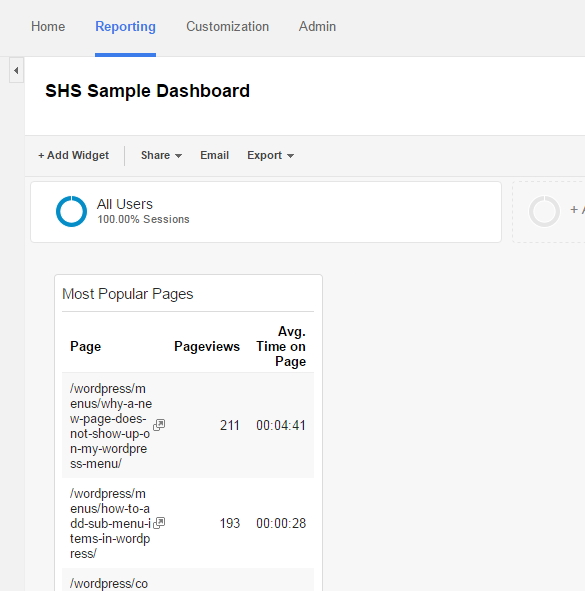Open the why-a-new-page-does-not-show-up page link
The height and width of the screenshot is (591, 585).
point(111,426)
